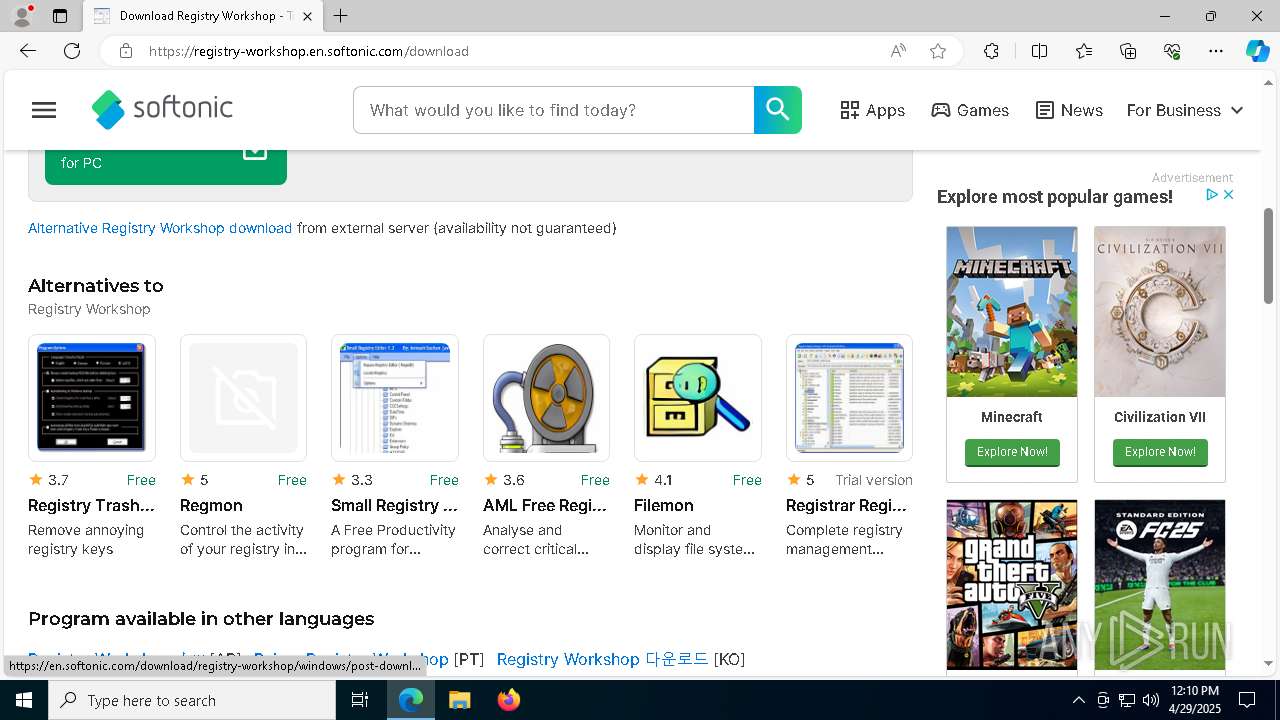The width and height of the screenshot is (1280, 720).
Task: Click the AdChoices triangle icon
Action: 1212,195
